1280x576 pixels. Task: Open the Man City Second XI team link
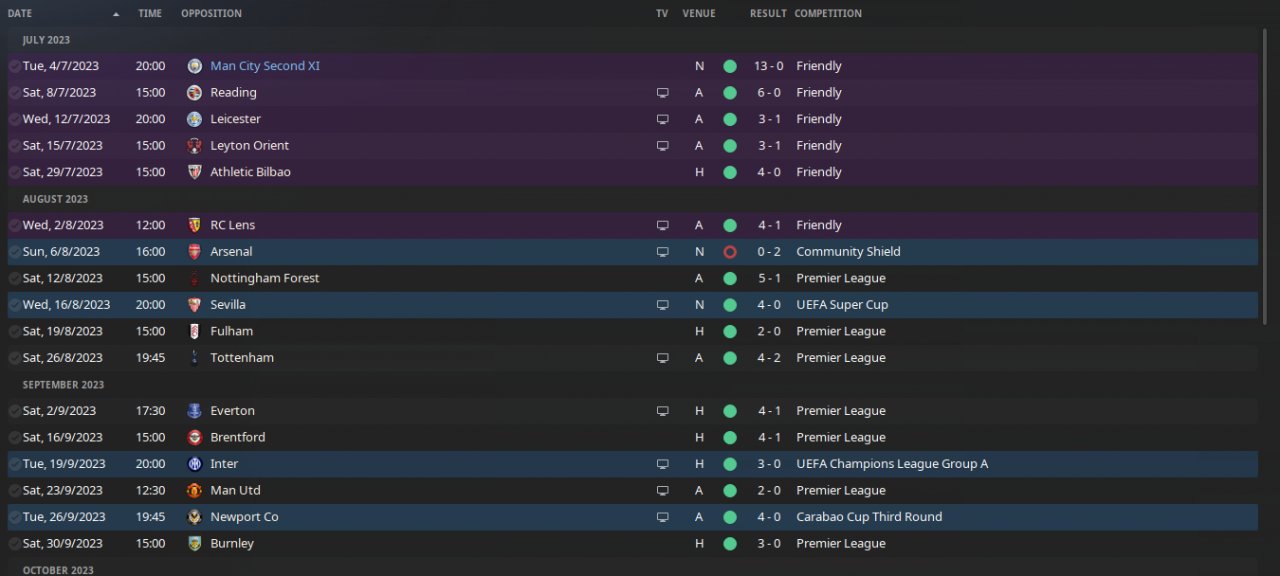tap(265, 66)
